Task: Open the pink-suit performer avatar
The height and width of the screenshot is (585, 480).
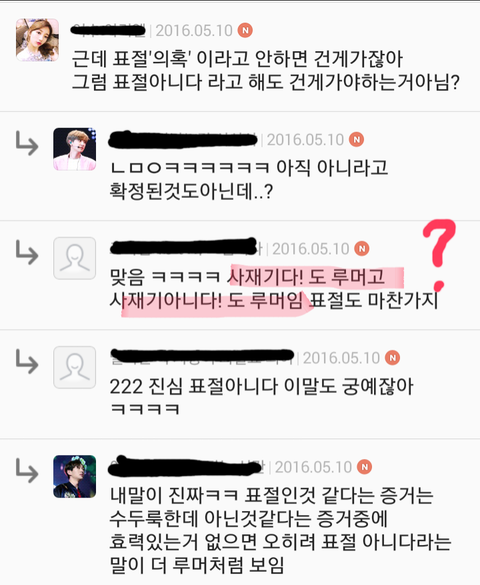Action: (75, 149)
